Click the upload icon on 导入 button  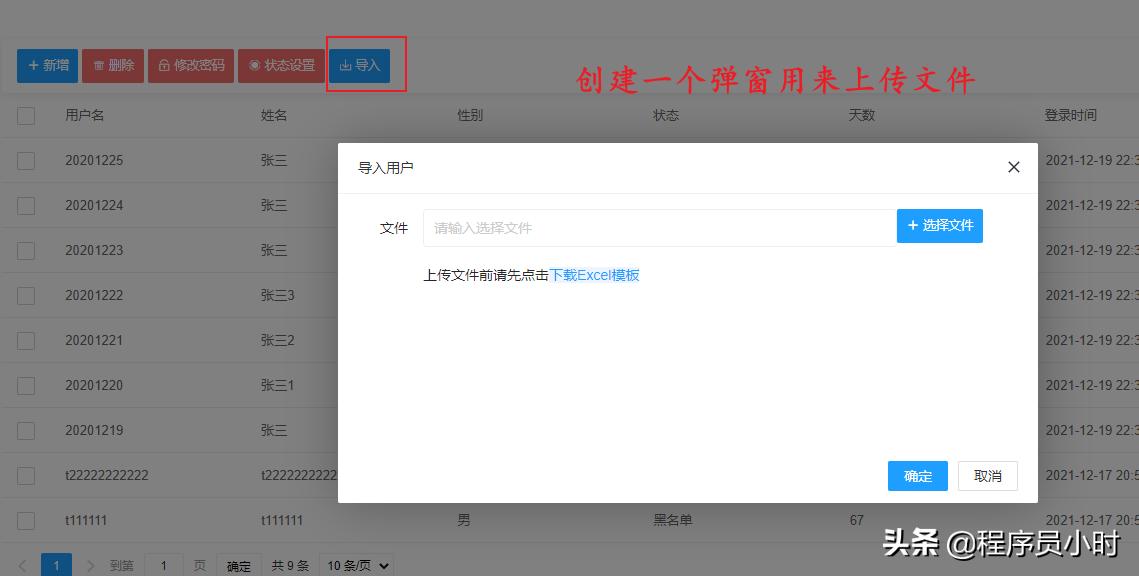347,66
